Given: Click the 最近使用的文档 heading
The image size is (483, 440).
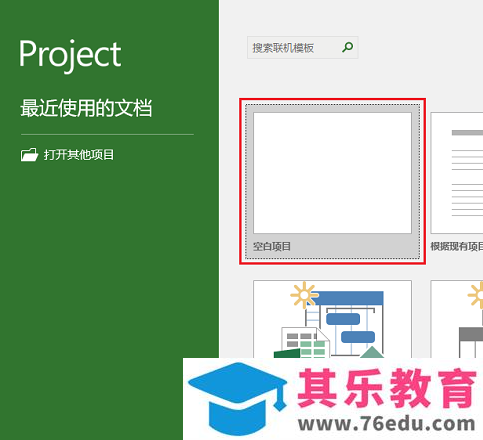Looking at the screenshot, I should coord(86,108).
